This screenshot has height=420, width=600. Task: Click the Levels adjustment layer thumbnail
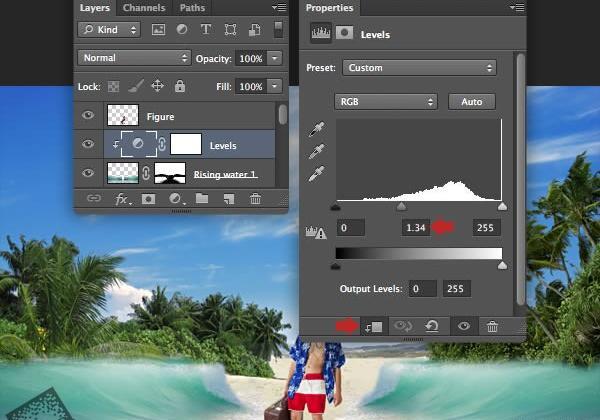point(139,144)
